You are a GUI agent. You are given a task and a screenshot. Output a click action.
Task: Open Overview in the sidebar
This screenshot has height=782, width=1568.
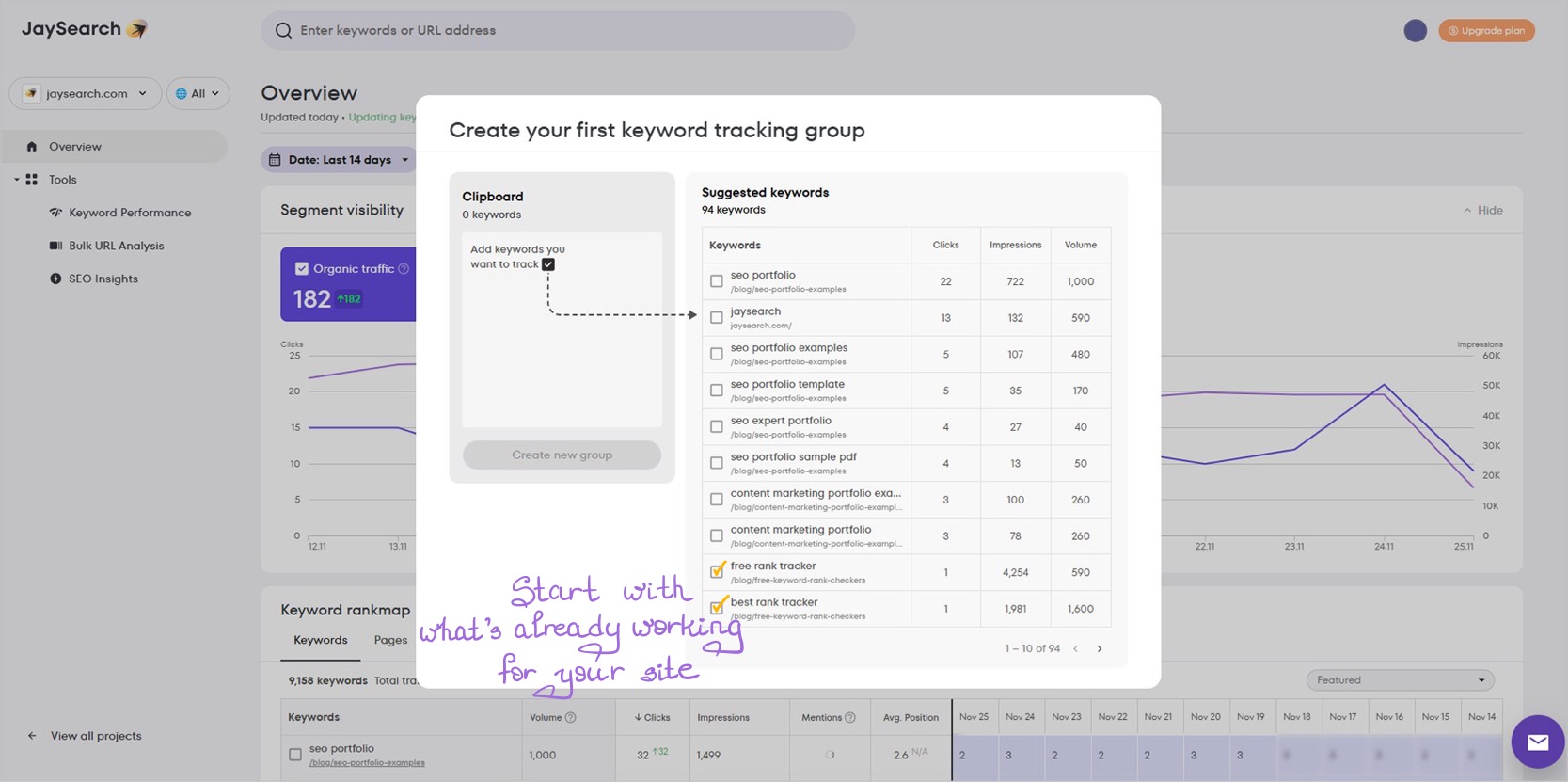(x=115, y=147)
